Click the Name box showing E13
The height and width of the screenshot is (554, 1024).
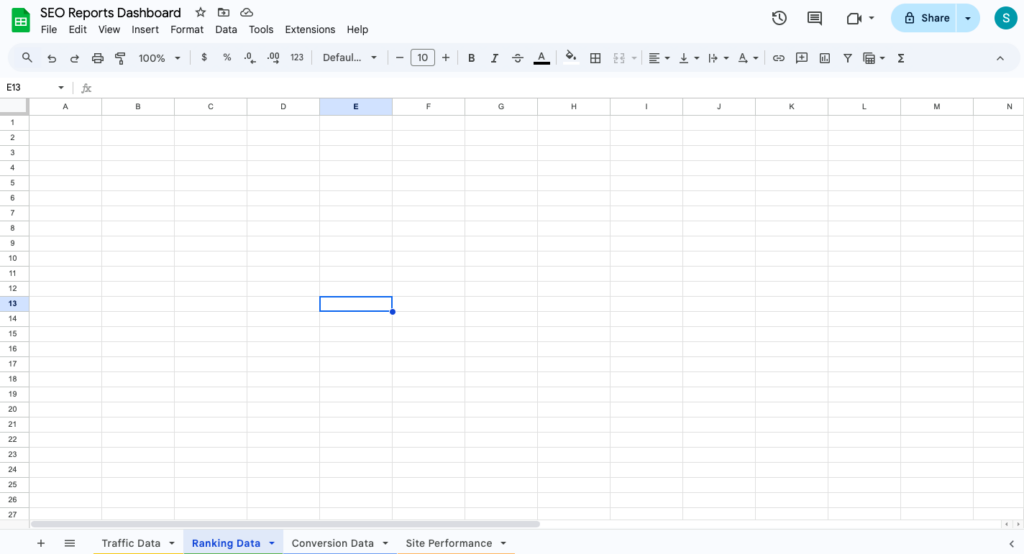pos(35,88)
